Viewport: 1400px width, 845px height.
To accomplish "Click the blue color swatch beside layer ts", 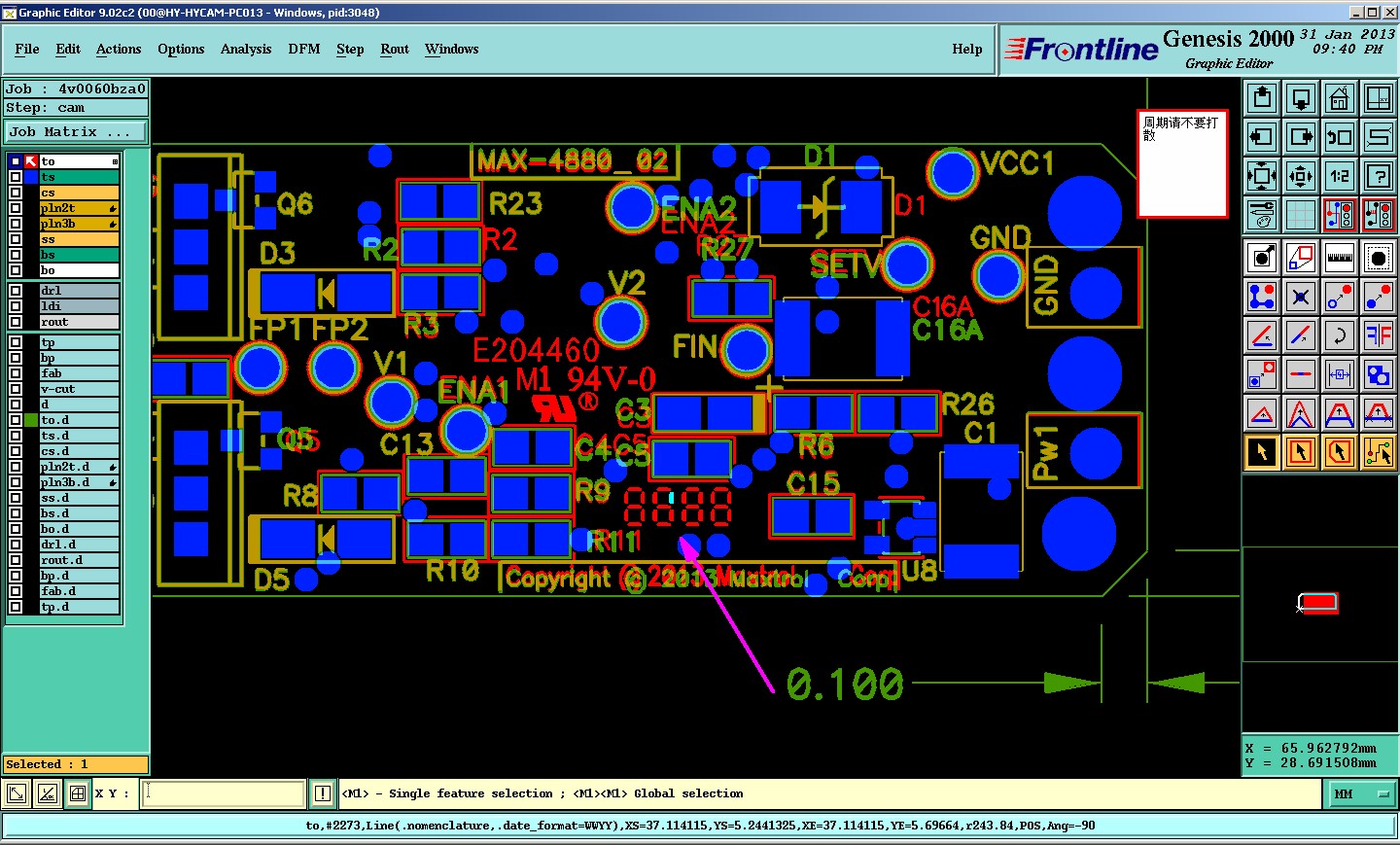I will [x=31, y=177].
